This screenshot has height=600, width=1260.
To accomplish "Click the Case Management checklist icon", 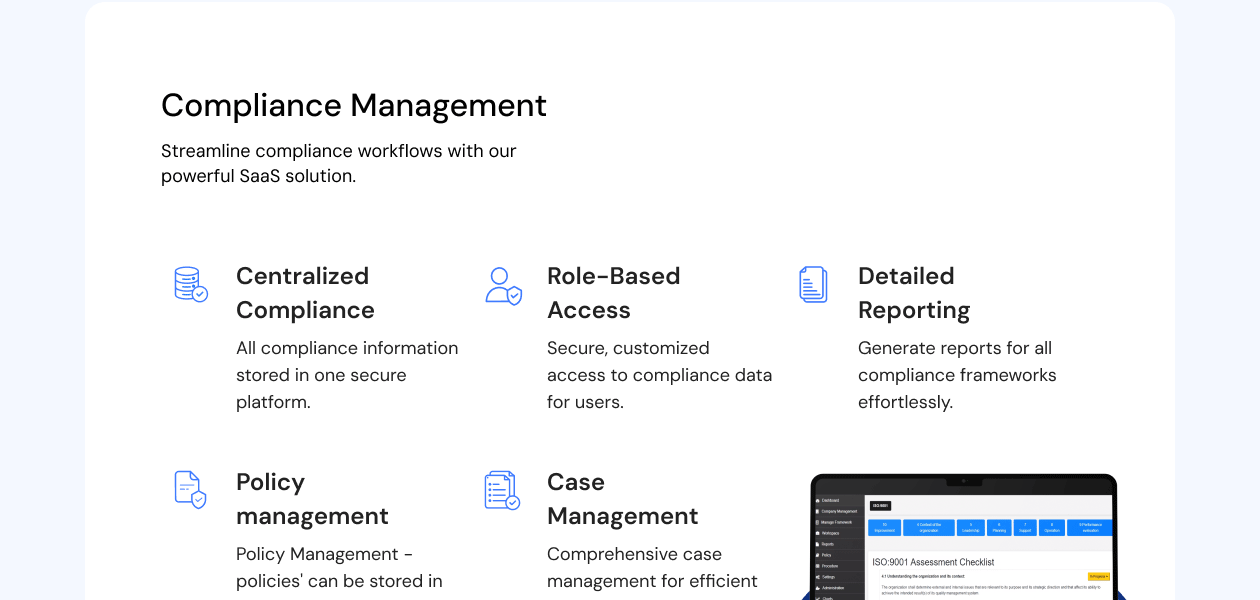I will [x=502, y=490].
